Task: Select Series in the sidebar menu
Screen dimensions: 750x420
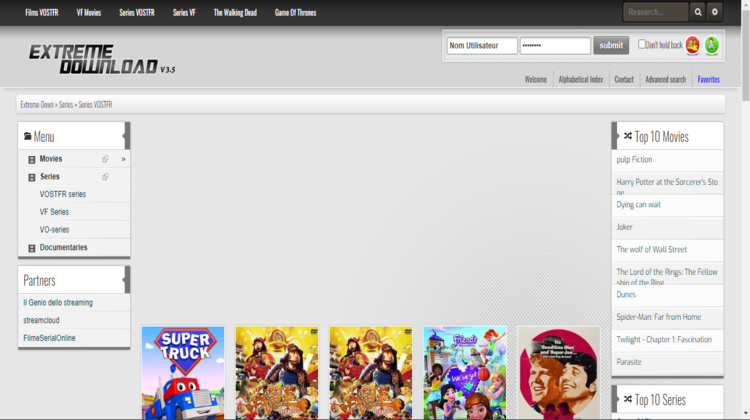Action: coord(50,177)
